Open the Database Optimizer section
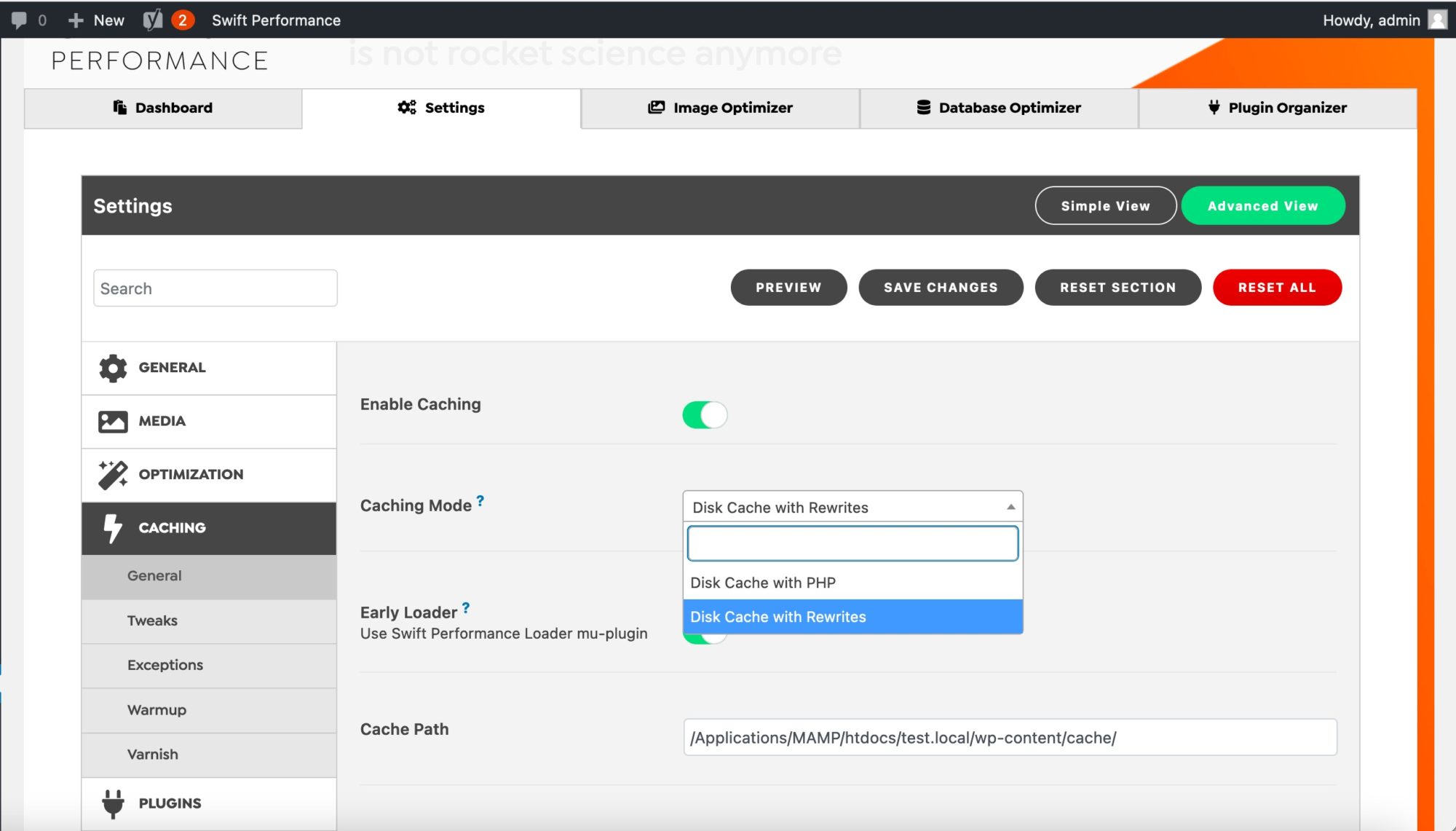The image size is (1456, 831). pyautogui.click(x=999, y=107)
